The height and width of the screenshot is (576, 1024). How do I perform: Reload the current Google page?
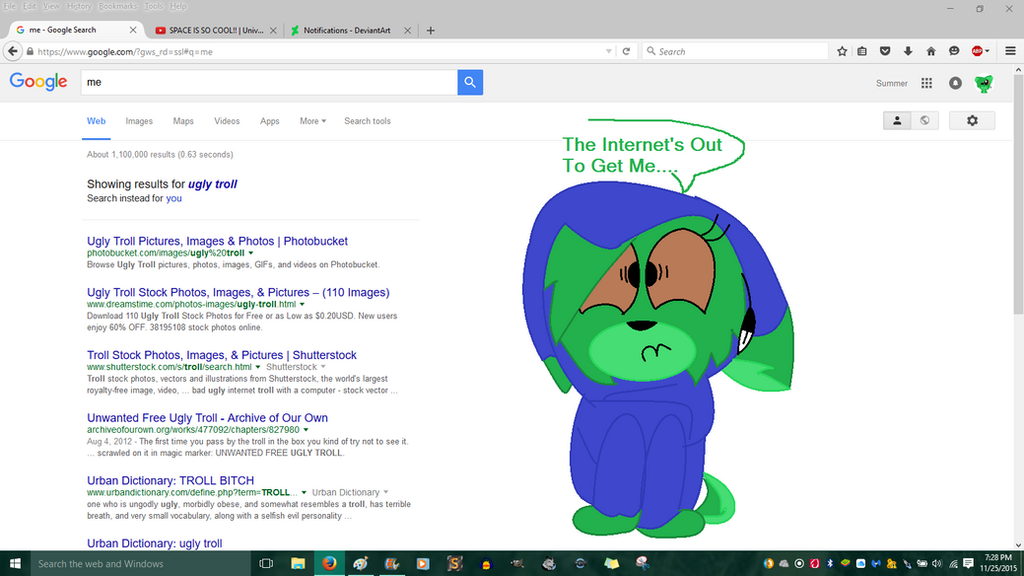(x=626, y=51)
